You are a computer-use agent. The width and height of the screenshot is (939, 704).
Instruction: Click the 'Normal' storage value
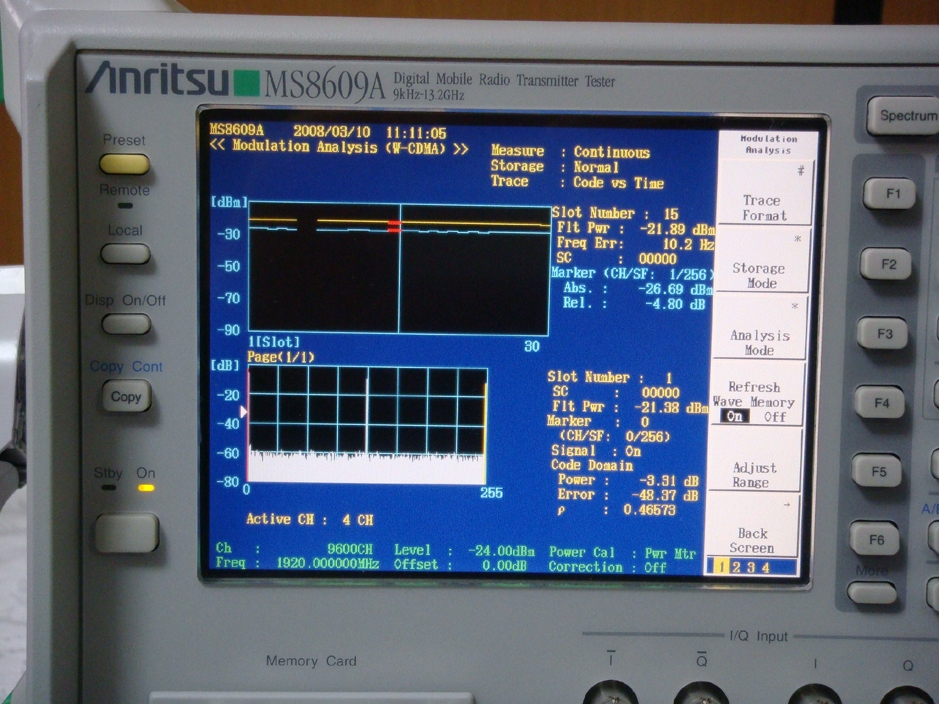click(596, 167)
